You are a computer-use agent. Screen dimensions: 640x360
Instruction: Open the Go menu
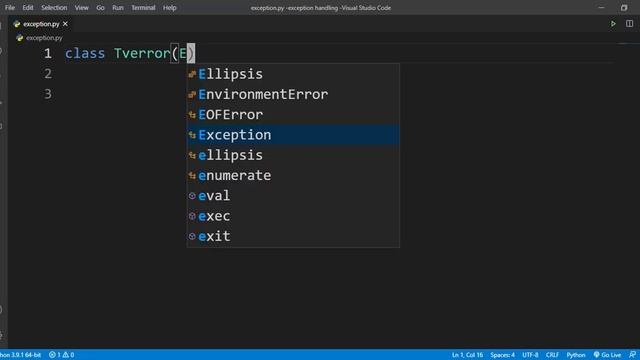point(100,8)
